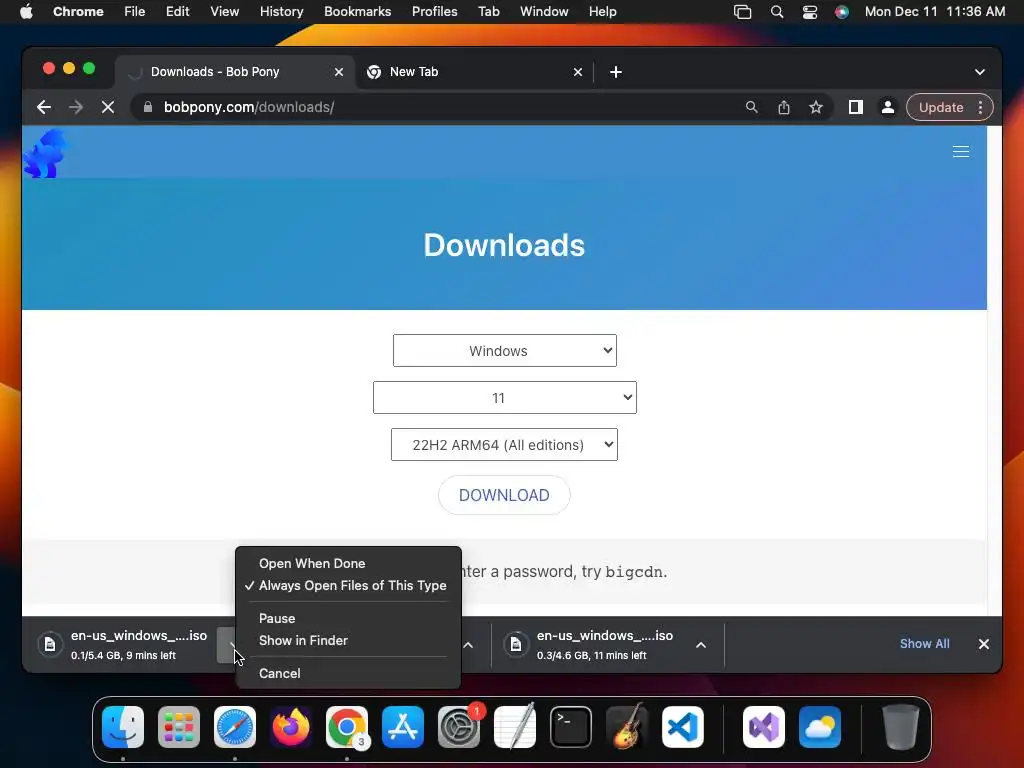Open System Settings from dock

point(458,727)
